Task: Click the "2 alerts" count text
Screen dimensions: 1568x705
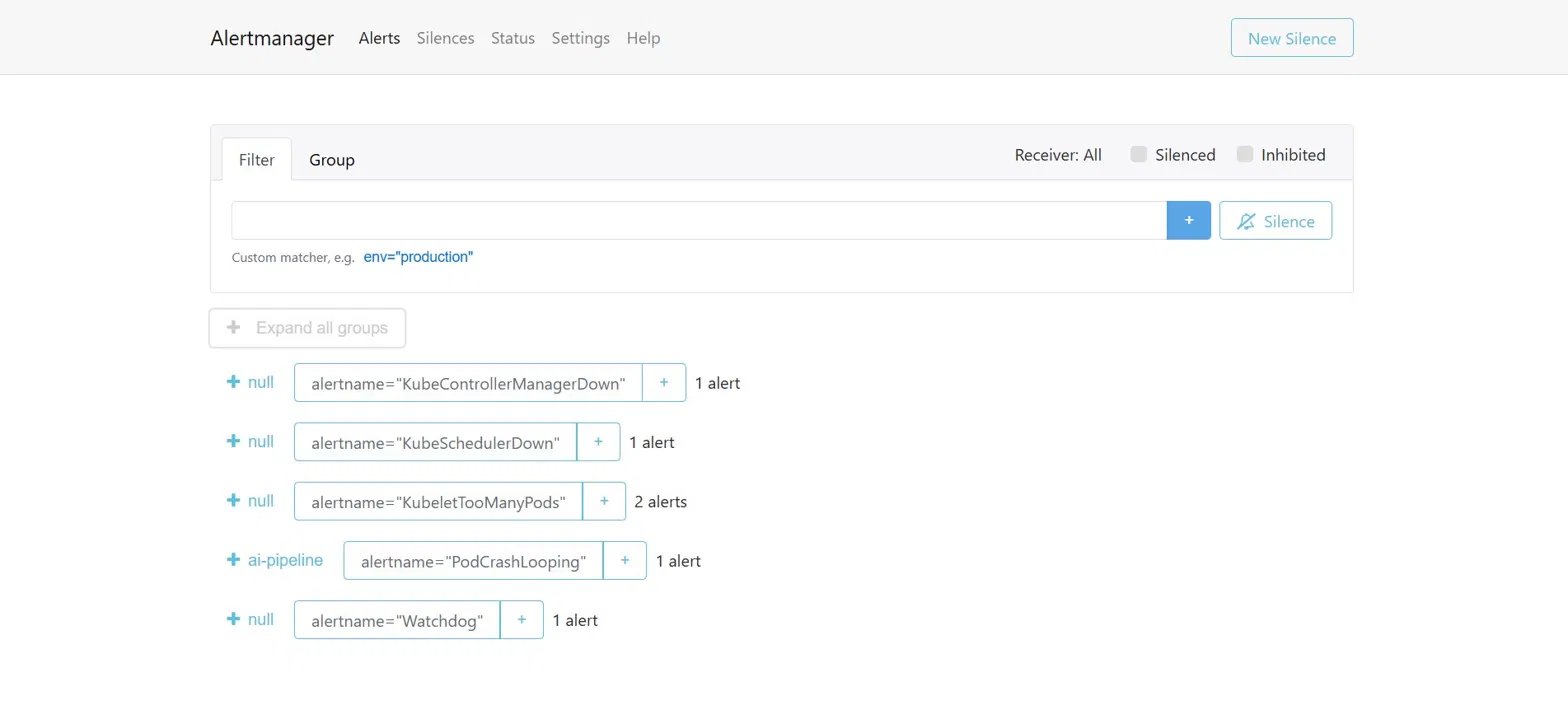Action: coord(661,502)
